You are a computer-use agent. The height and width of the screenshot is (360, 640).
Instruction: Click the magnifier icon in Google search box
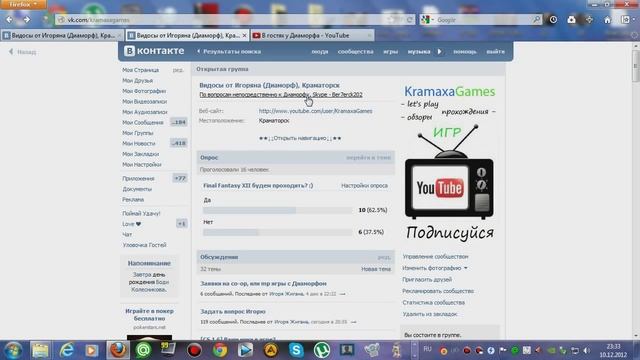[x=536, y=20]
